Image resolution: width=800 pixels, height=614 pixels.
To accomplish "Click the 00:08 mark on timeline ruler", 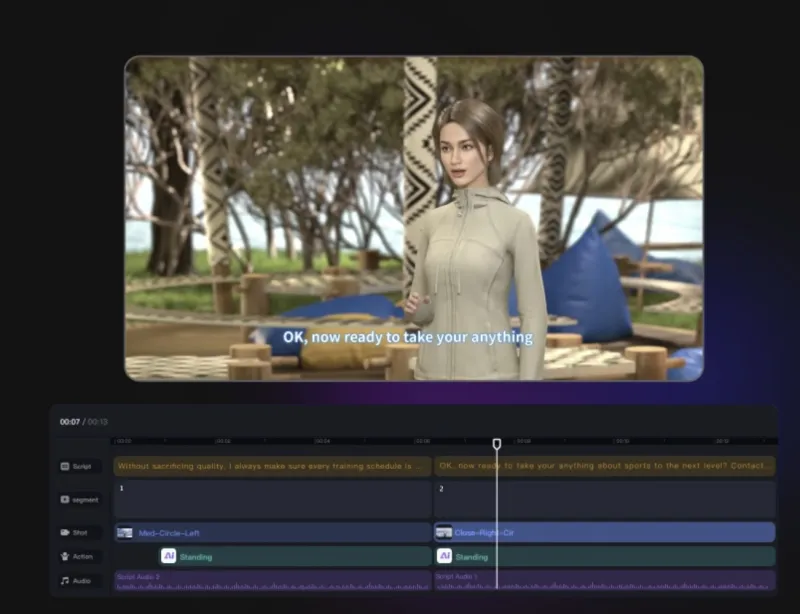I will click(x=523, y=441).
